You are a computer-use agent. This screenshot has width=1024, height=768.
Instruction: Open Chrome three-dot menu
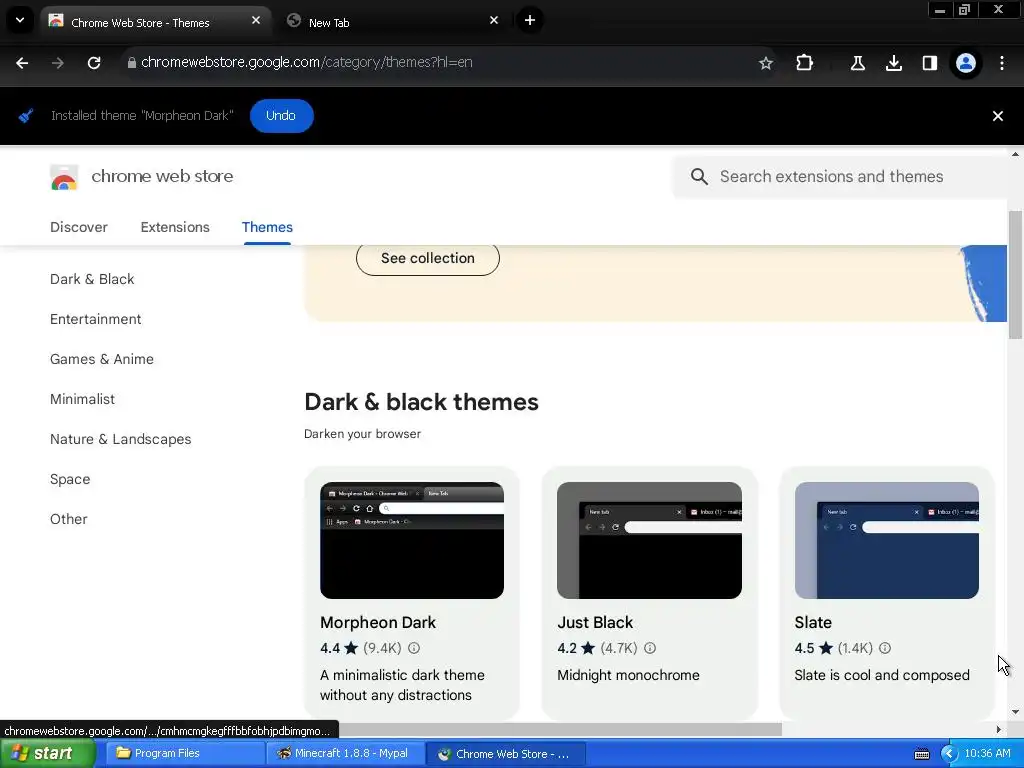1002,63
